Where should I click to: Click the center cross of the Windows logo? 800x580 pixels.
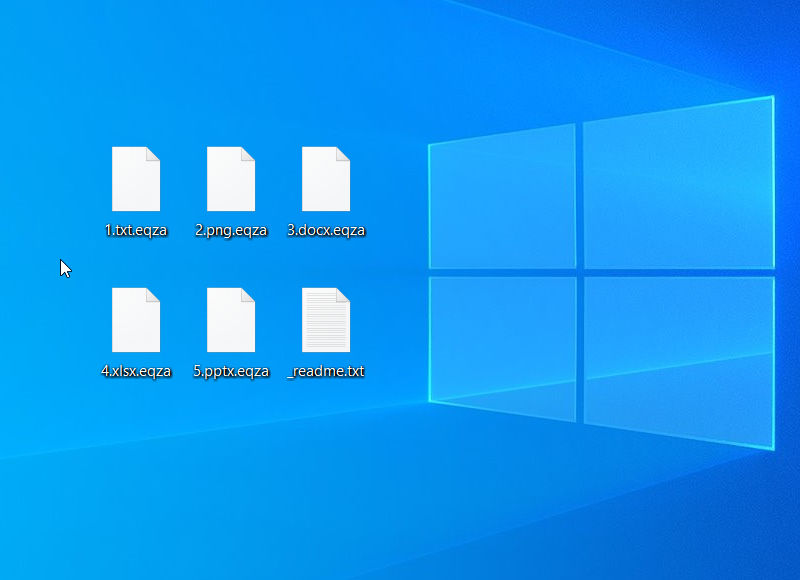coord(579,272)
